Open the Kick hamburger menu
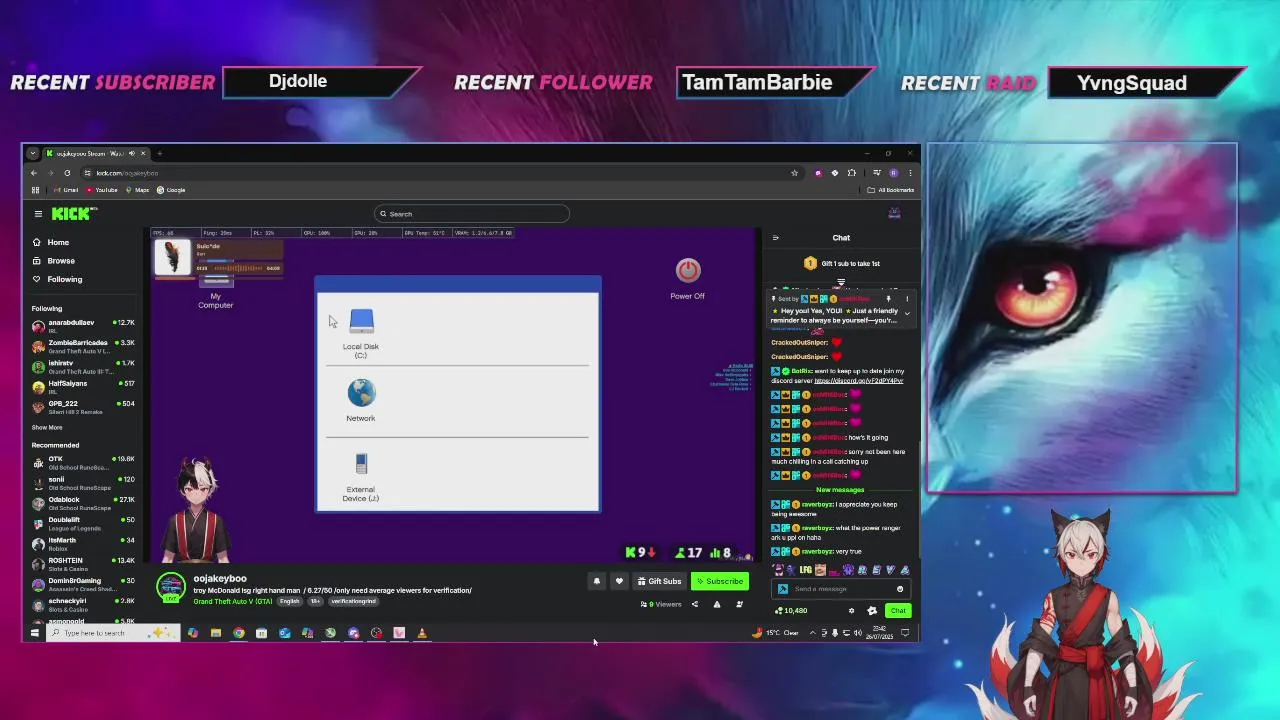Image resolution: width=1280 pixels, height=720 pixels. 38,213
